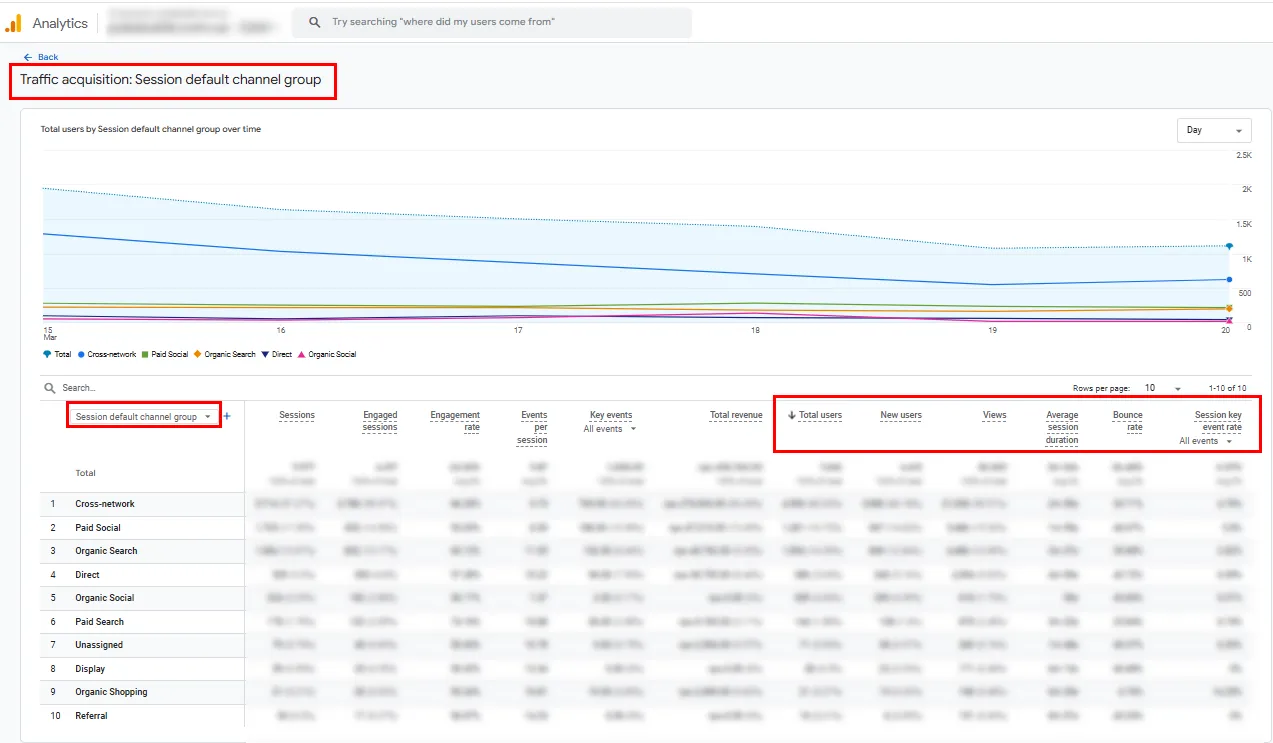This screenshot has height=743, width=1273.
Task: Open the Rows per page dropdown
Action: 1160,387
